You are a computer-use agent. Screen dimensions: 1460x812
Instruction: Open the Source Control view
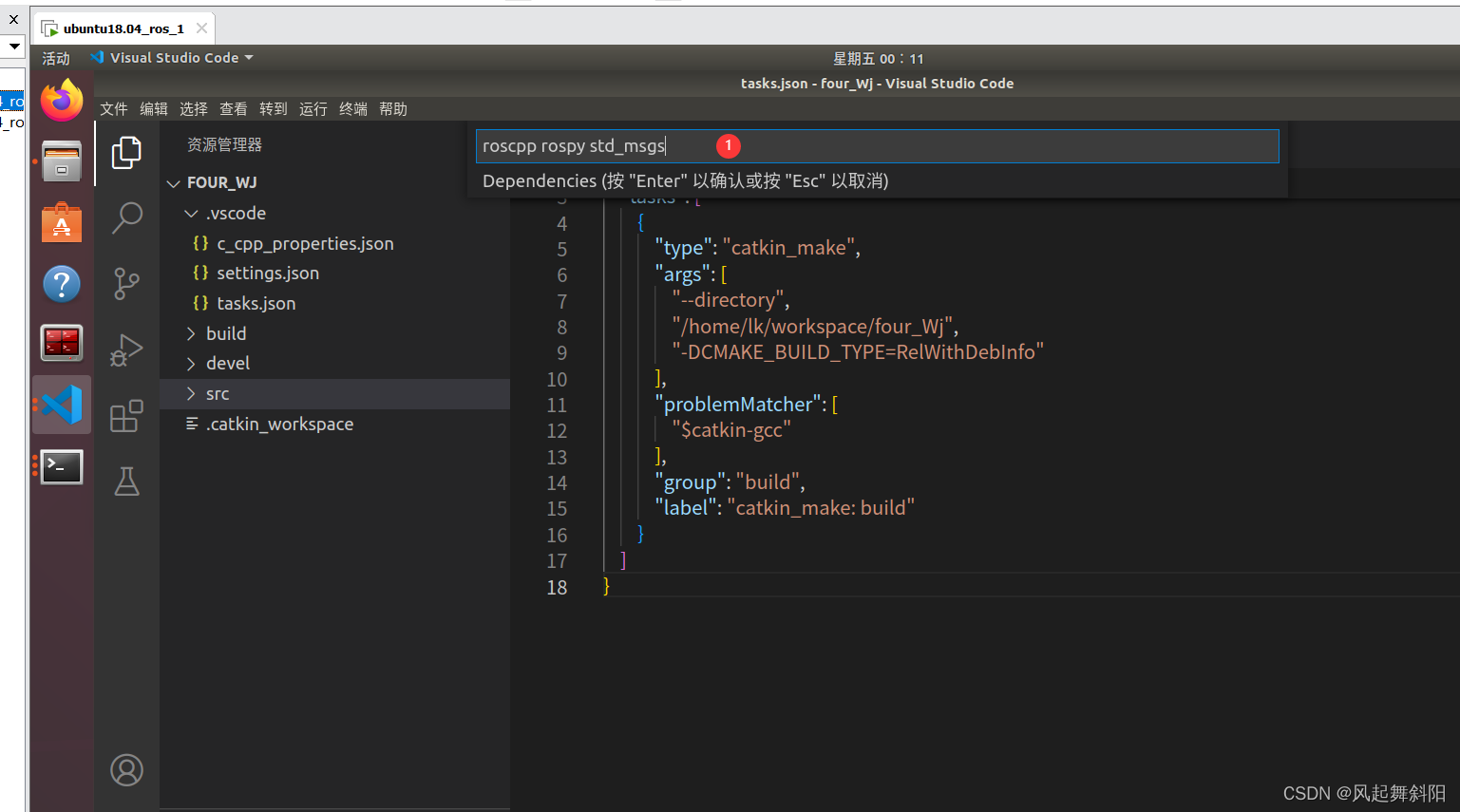click(126, 284)
